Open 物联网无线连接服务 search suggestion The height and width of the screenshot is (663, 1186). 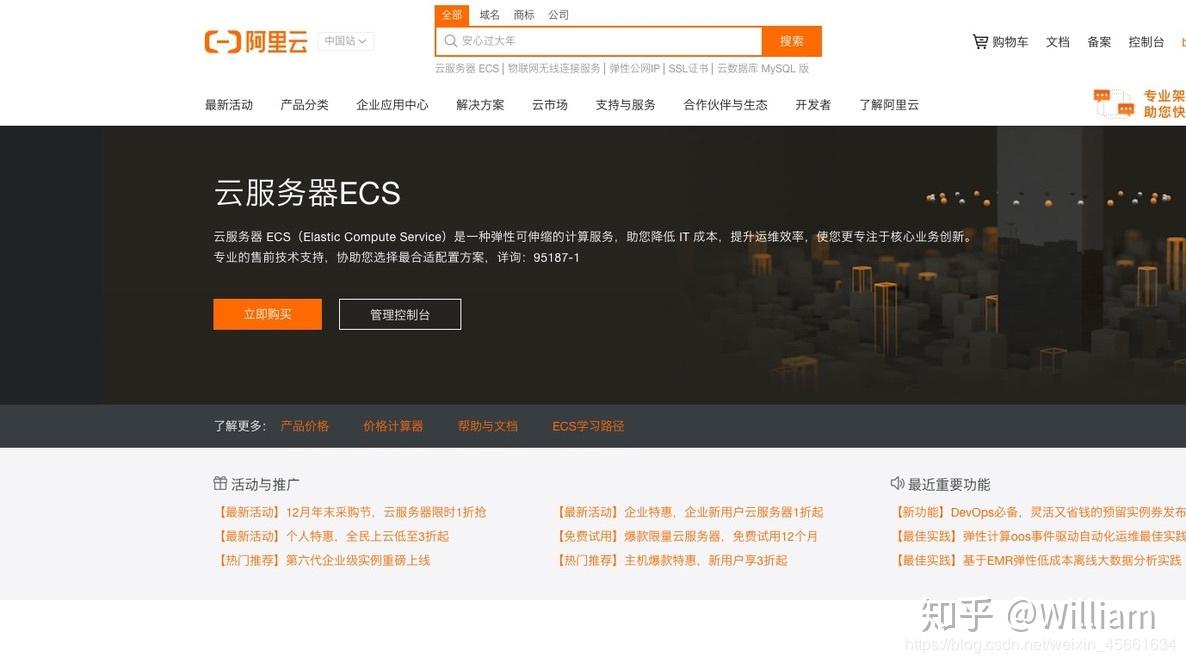pyautogui.click(x=554, y=68)
